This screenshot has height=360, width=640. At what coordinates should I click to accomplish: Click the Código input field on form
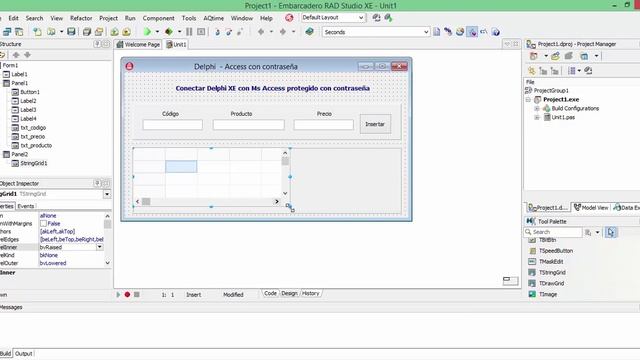click(173, 124)
